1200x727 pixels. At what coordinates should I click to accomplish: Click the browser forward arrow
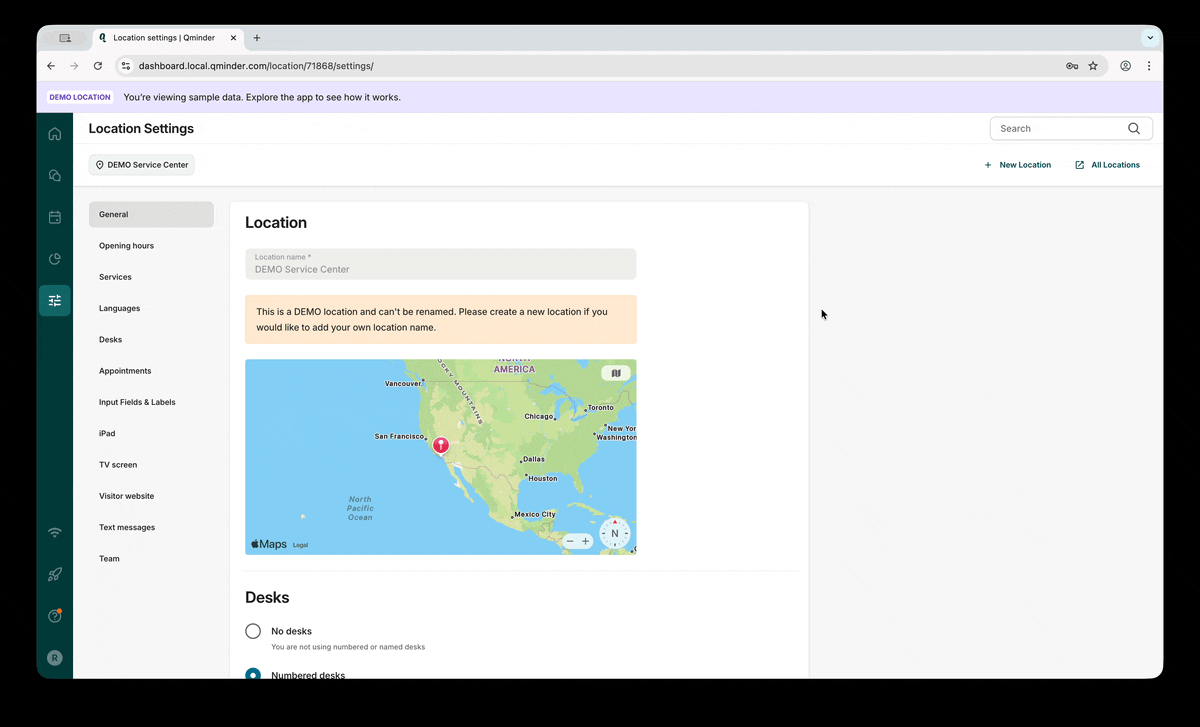[74, 66]
